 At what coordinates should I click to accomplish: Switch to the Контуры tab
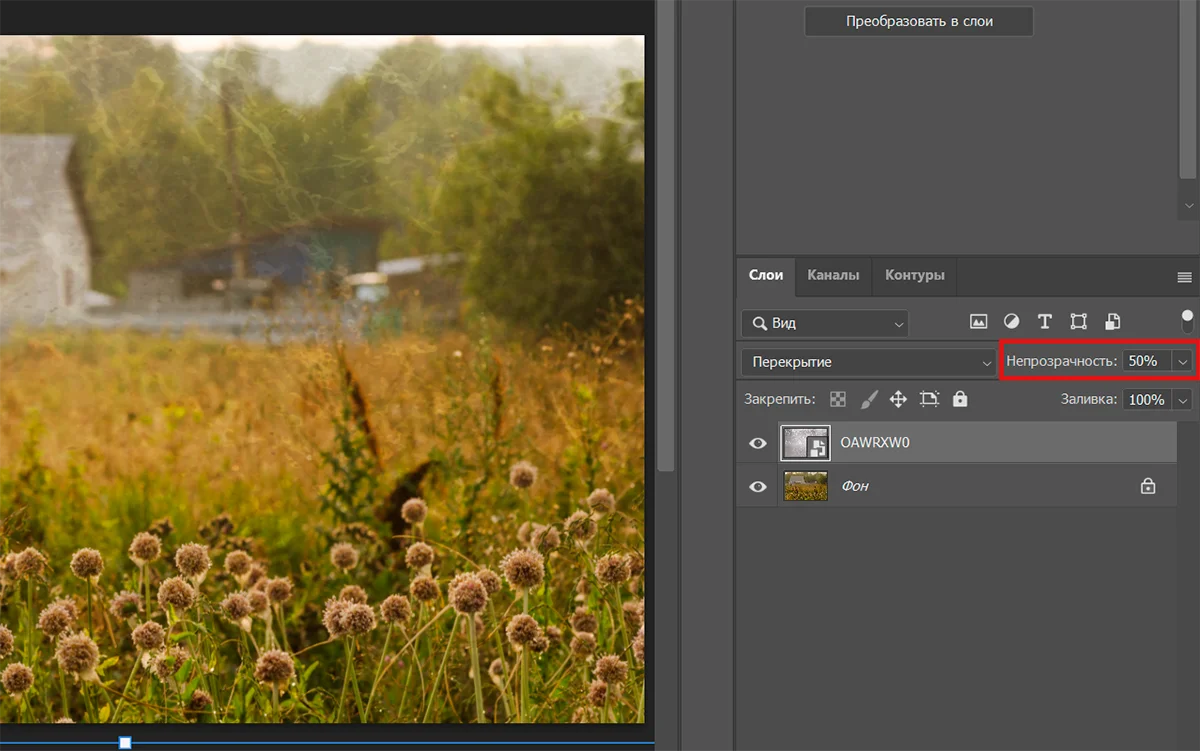click(914, 275)
